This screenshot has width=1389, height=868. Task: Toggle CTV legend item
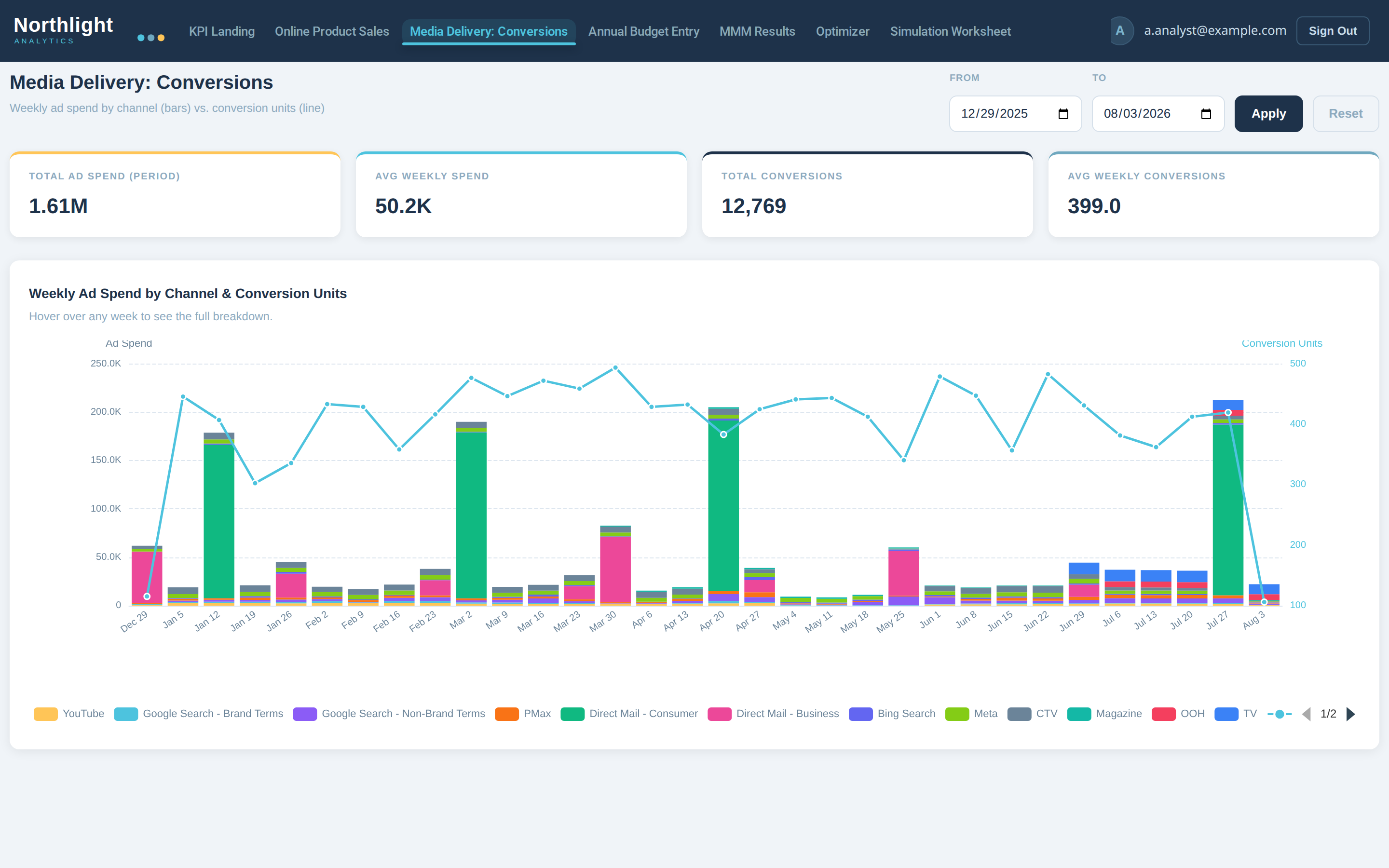pyautogui.click(x=1033, y=714)
